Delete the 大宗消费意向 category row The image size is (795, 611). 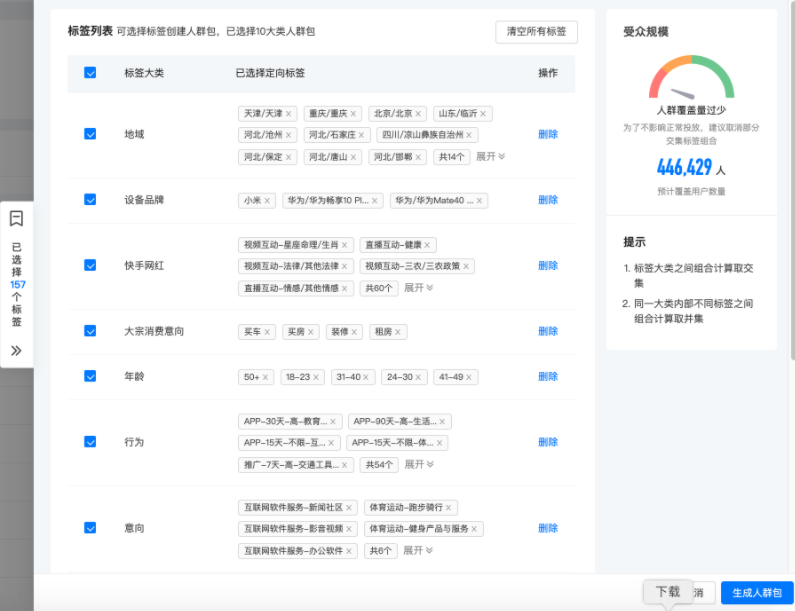[548, 331]
